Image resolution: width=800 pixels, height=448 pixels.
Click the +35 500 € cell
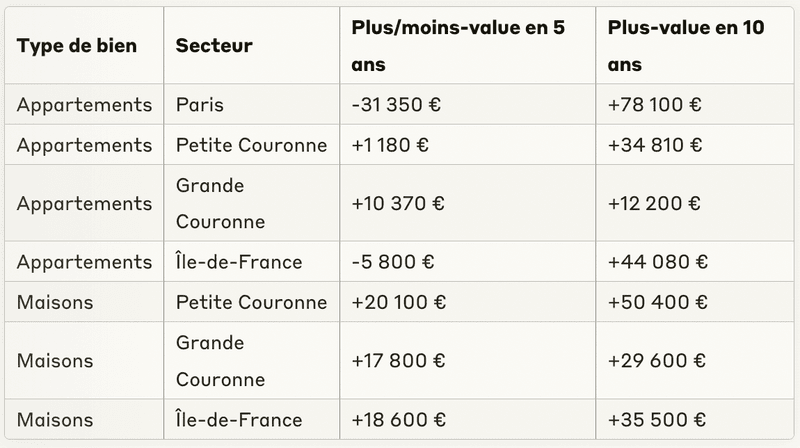pyautogui.click(x=657, y=420)
